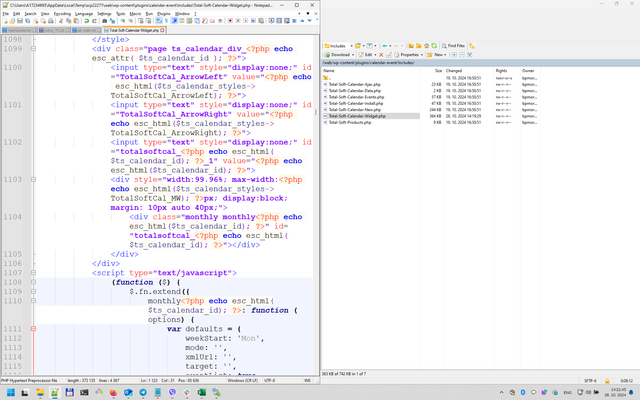Viewport: 640px width, 400px height.
Task: Click the Rename pencil icon in WinSCP
Action: tap(389, 55)
